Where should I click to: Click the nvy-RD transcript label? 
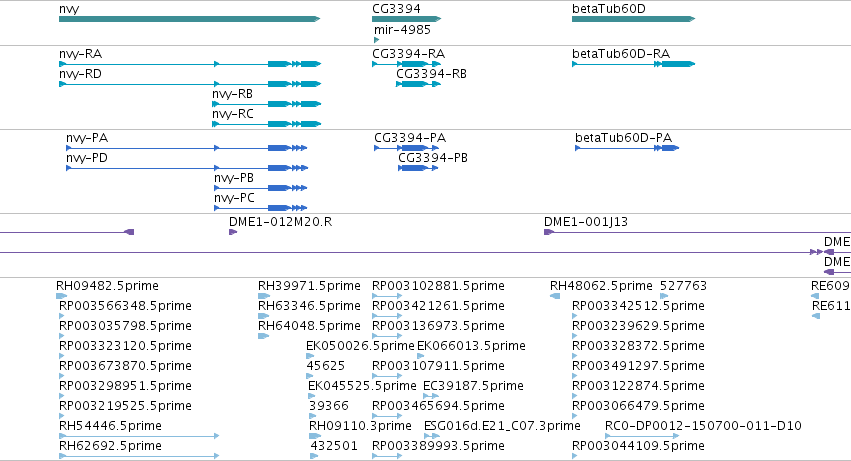coord(80,74)
